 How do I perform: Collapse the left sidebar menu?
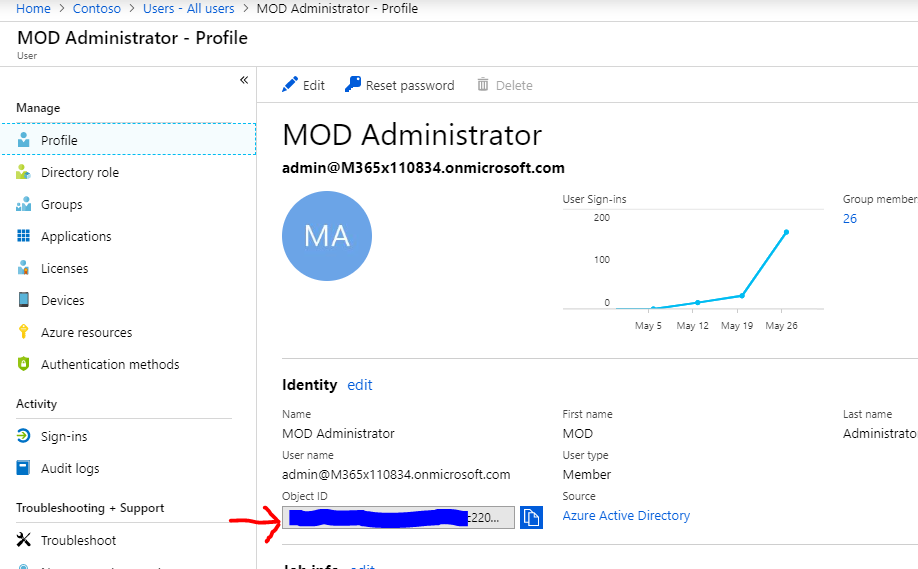tap(243, 80)
